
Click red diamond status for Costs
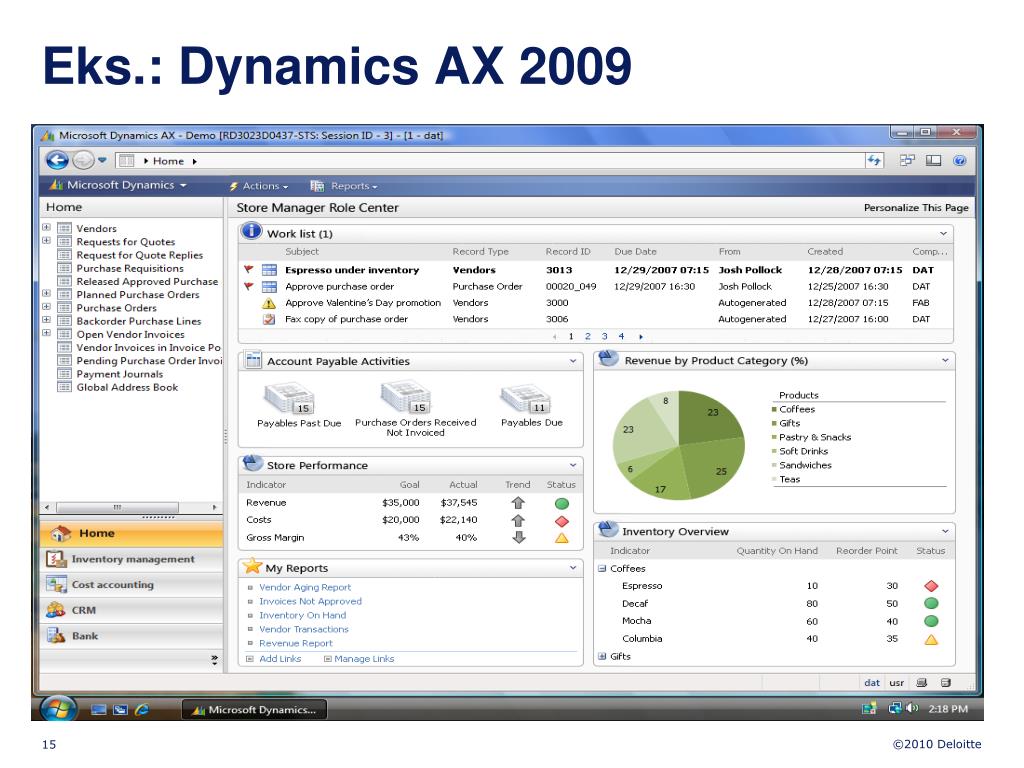click(562, 521)
